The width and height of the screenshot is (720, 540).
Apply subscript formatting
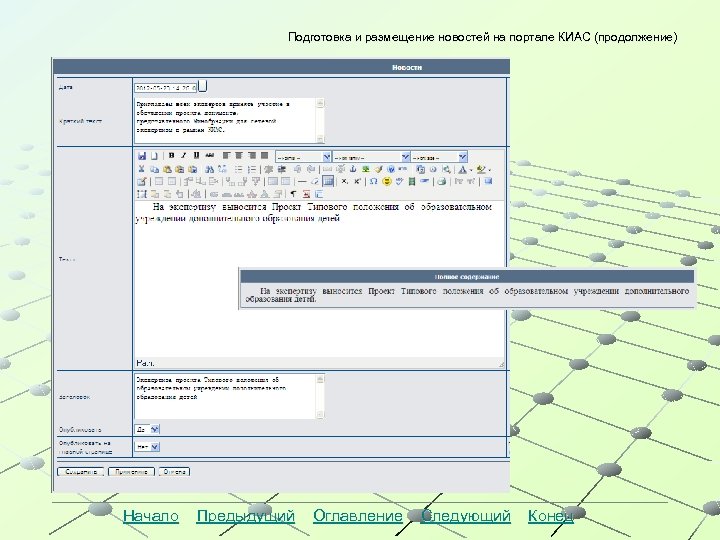pyautogui.click(x=344, y=181)
